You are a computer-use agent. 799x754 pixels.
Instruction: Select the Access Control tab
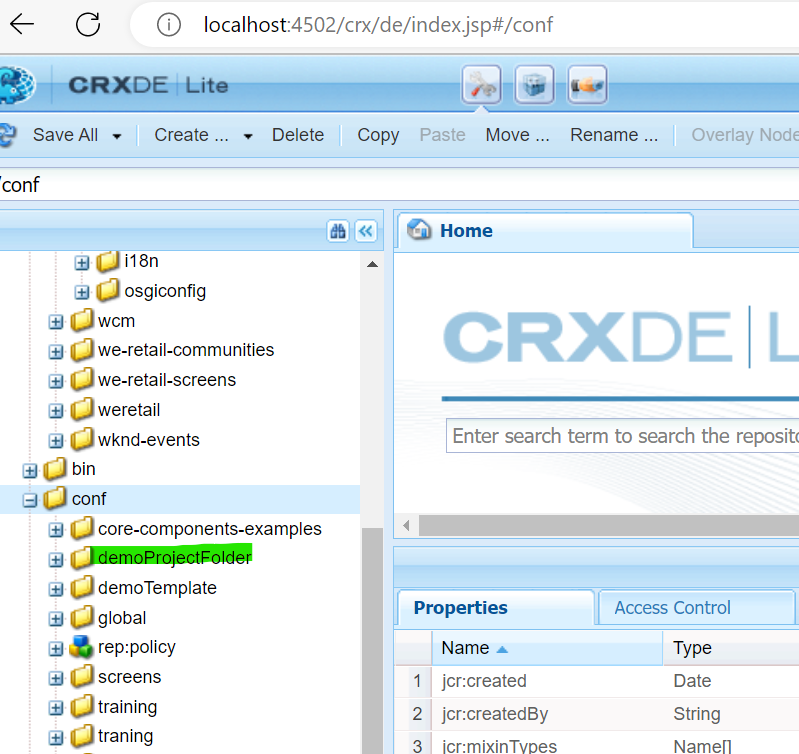click(696, 607)
